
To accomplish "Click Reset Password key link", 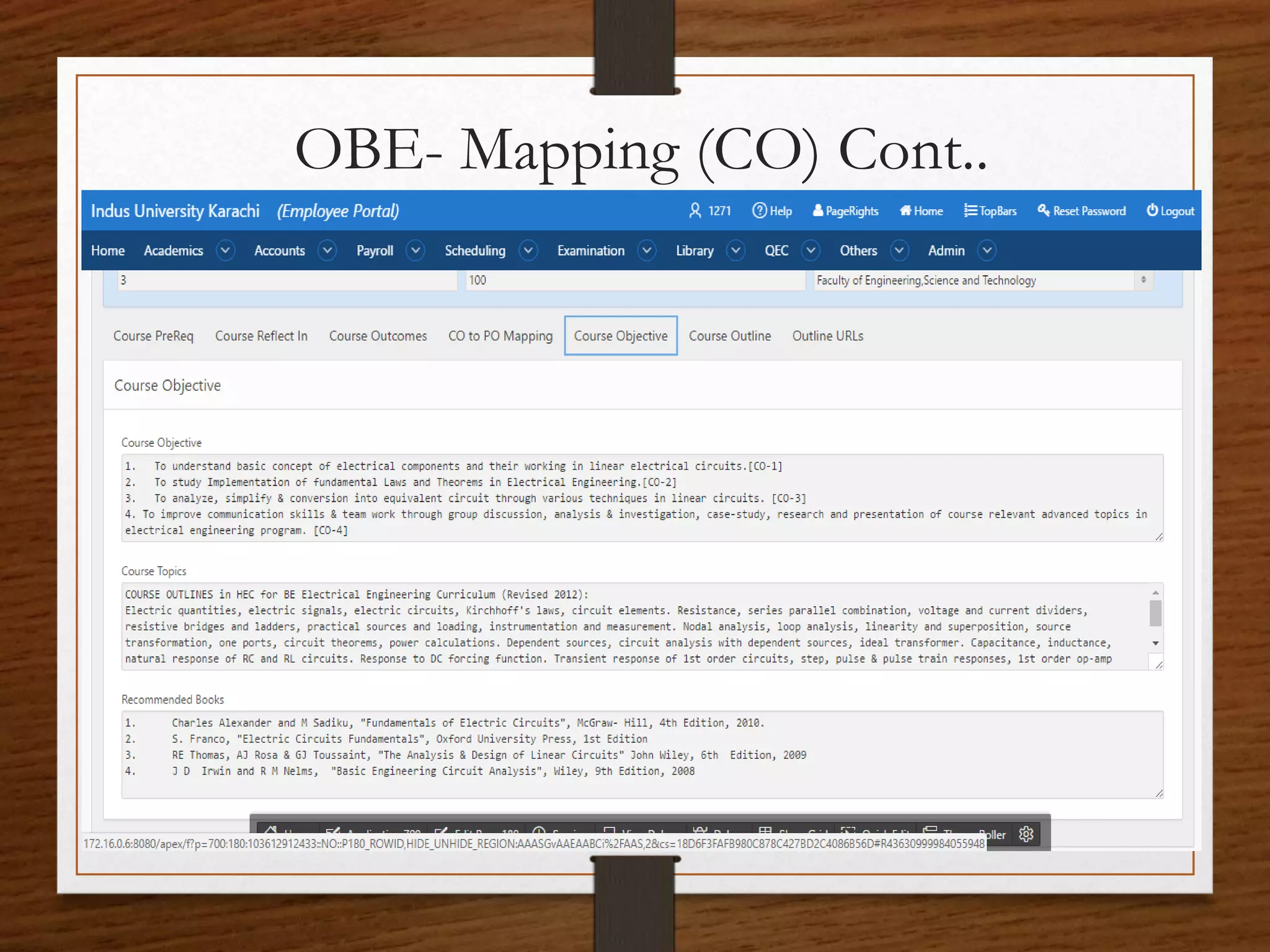I will (1081, 211).
